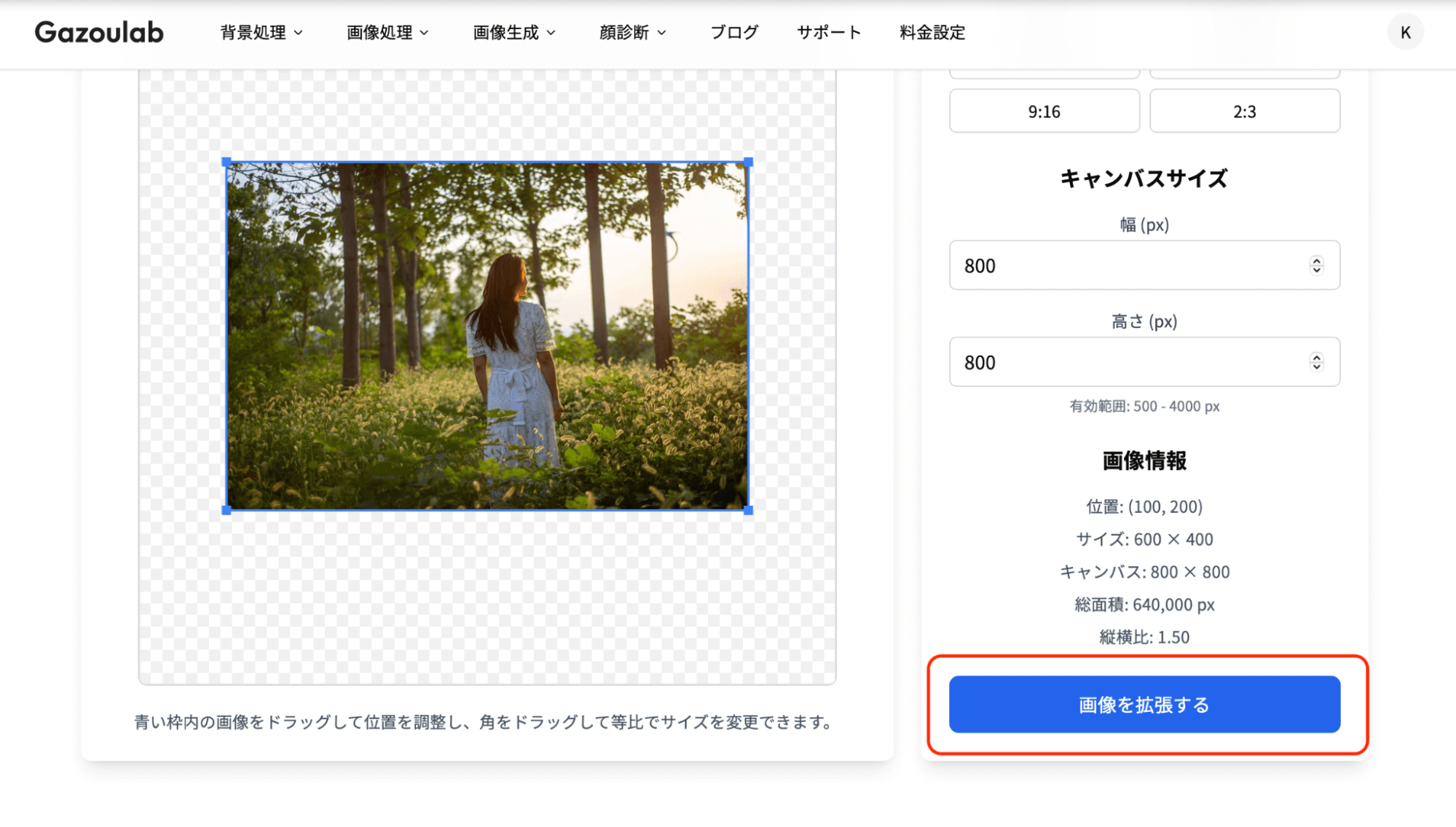Viewport: 1456px width, 827px height.
Task: Click the Gazoulab logo
Action: pos(99,32)
